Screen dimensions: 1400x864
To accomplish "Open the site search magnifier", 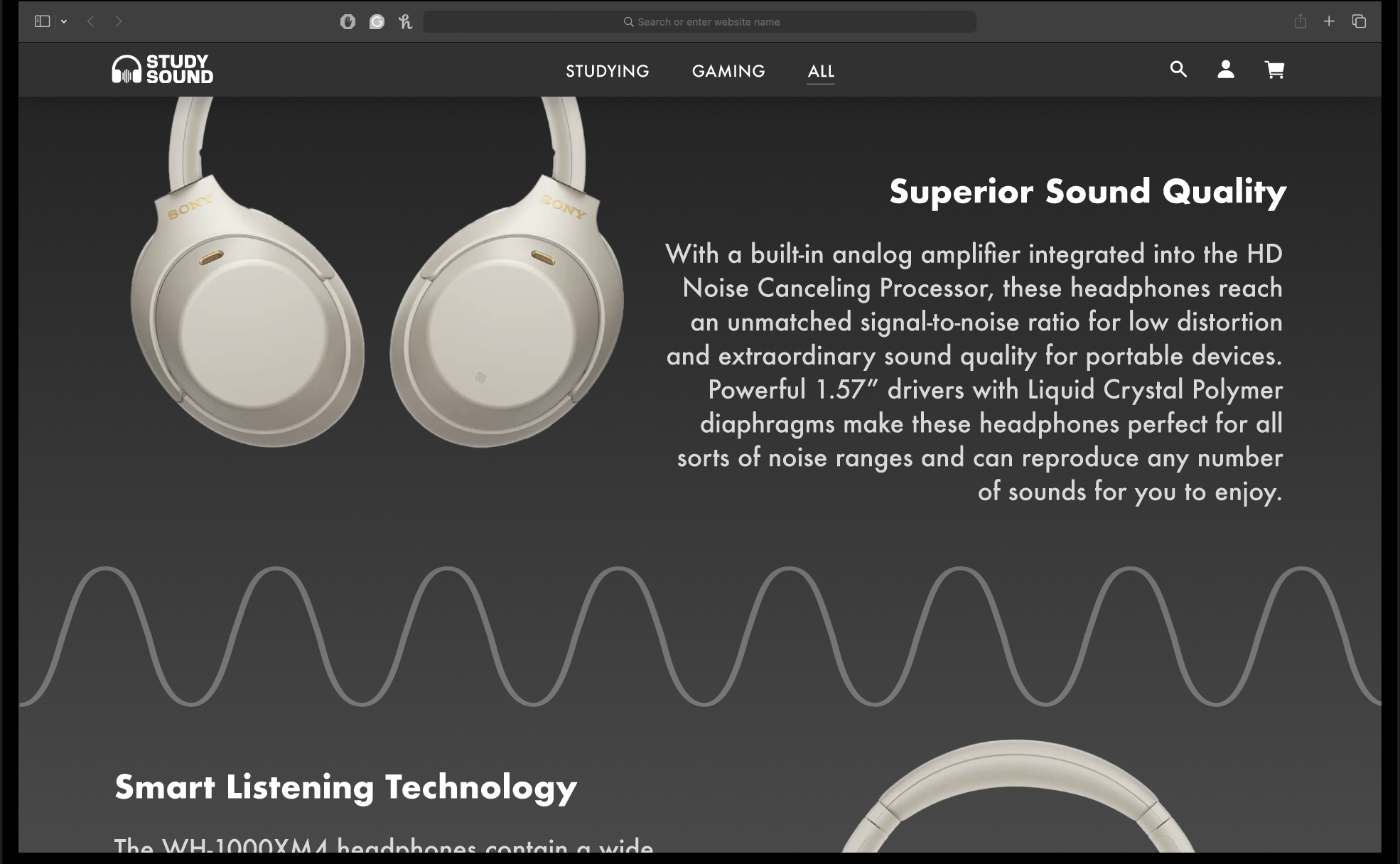I will tap(1178, 70).
